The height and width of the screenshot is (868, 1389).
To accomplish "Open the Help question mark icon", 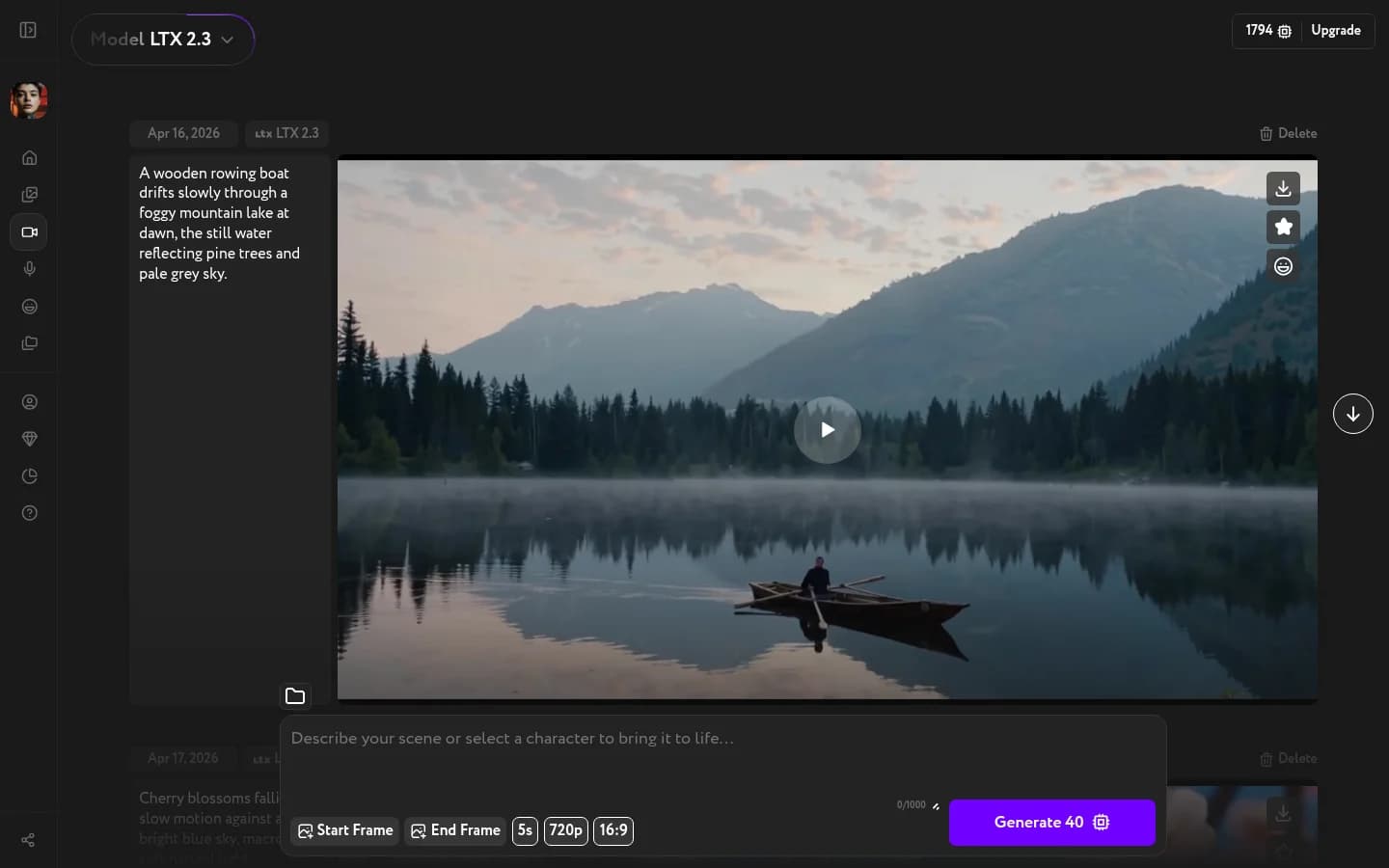I will pyautogui.click(x=29, y=513).
